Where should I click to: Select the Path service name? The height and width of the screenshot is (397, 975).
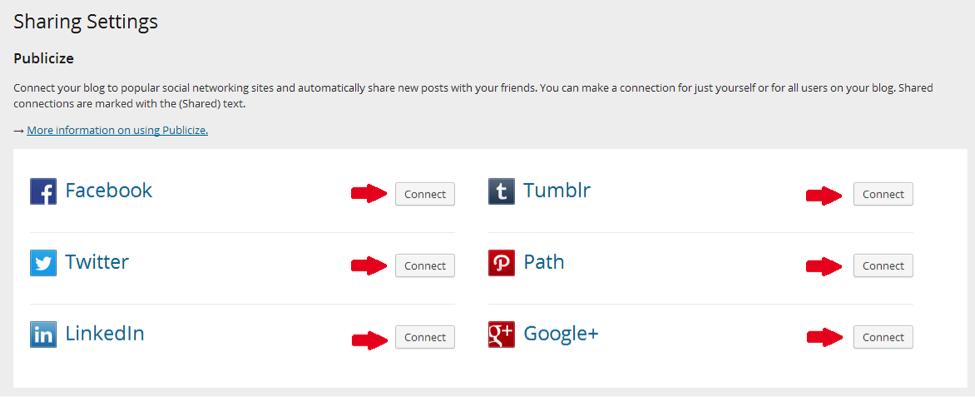pos(544,262)
